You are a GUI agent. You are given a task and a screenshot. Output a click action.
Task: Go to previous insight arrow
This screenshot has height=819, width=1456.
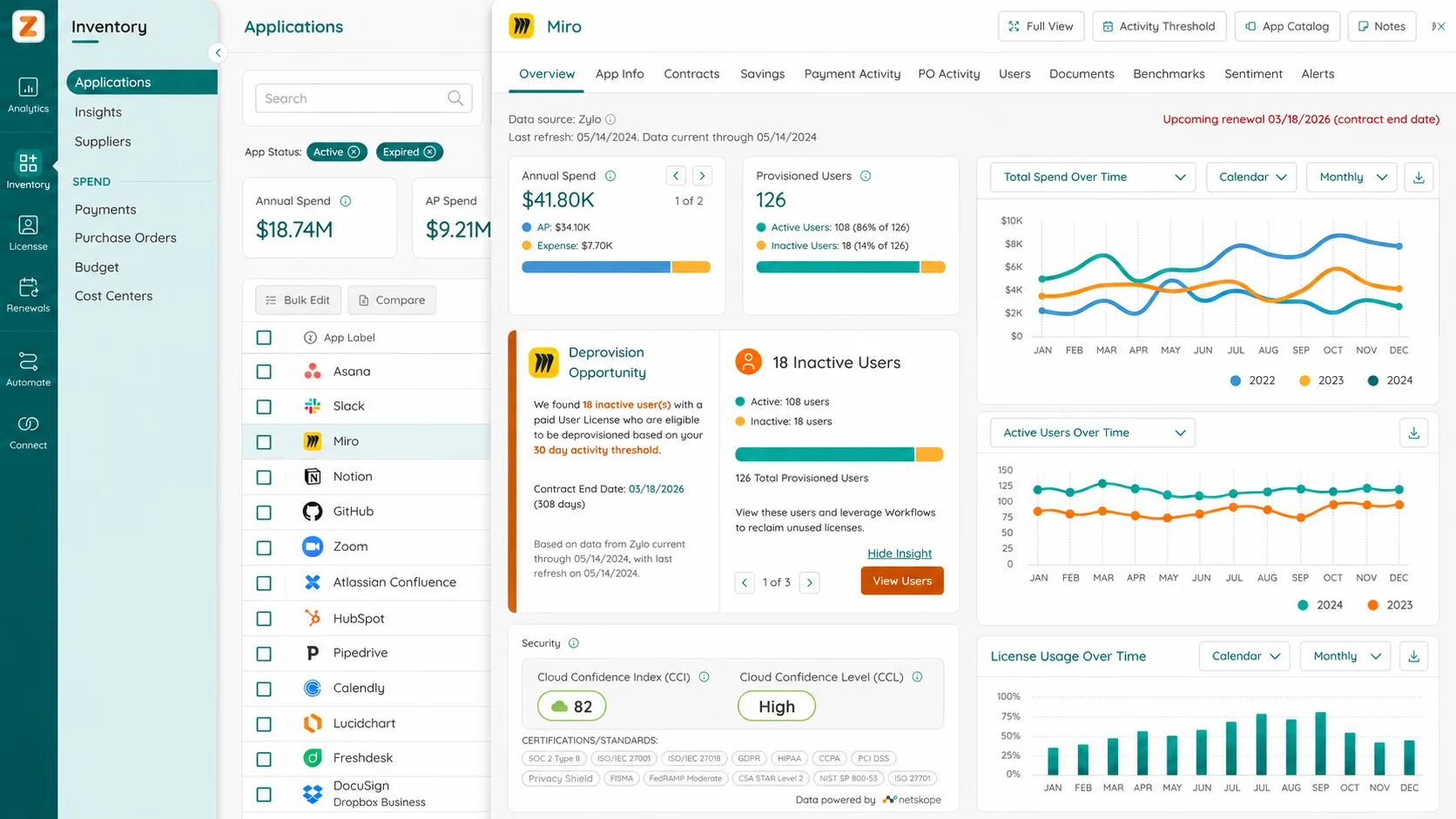pos(745,582)
